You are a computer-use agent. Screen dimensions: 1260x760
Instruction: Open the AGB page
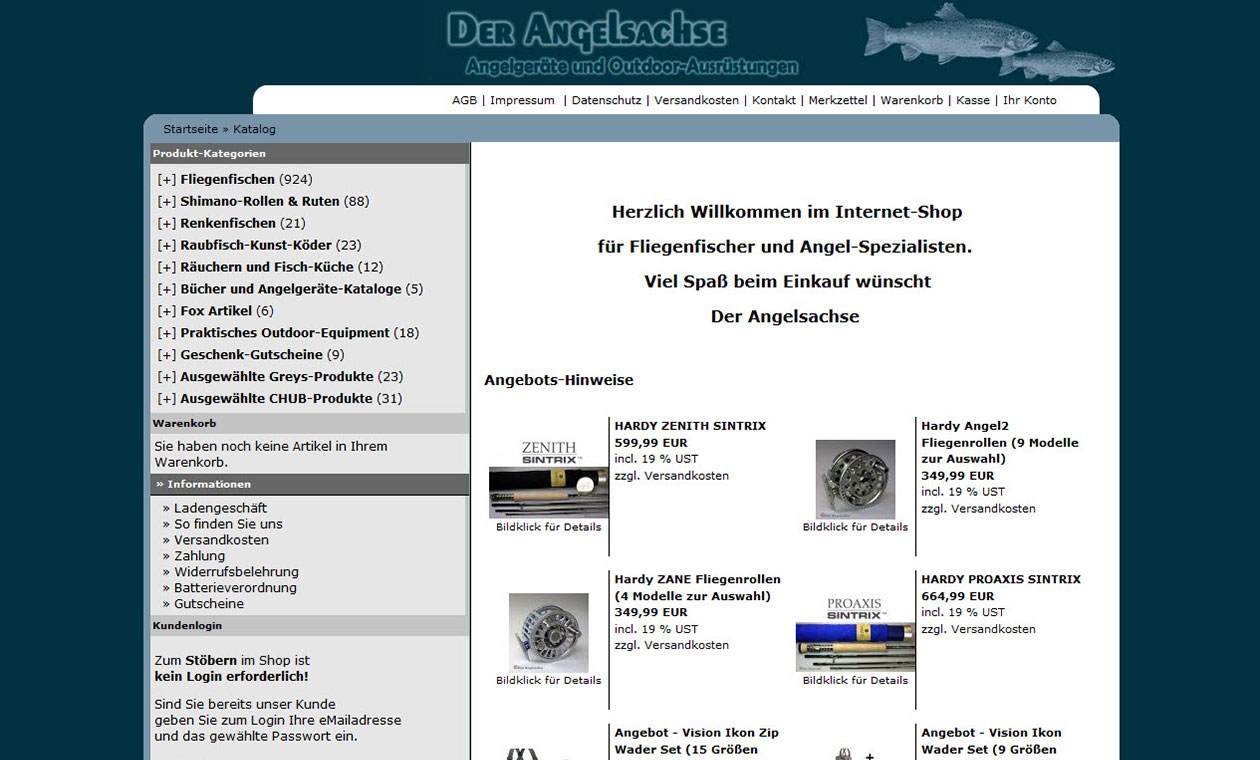464,101
